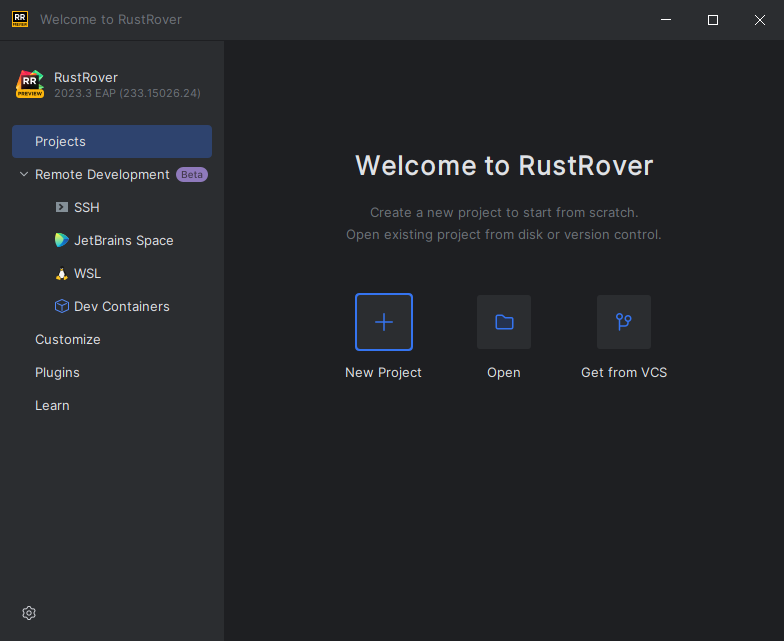Click the SSH terminal icon

pos(62,208)
